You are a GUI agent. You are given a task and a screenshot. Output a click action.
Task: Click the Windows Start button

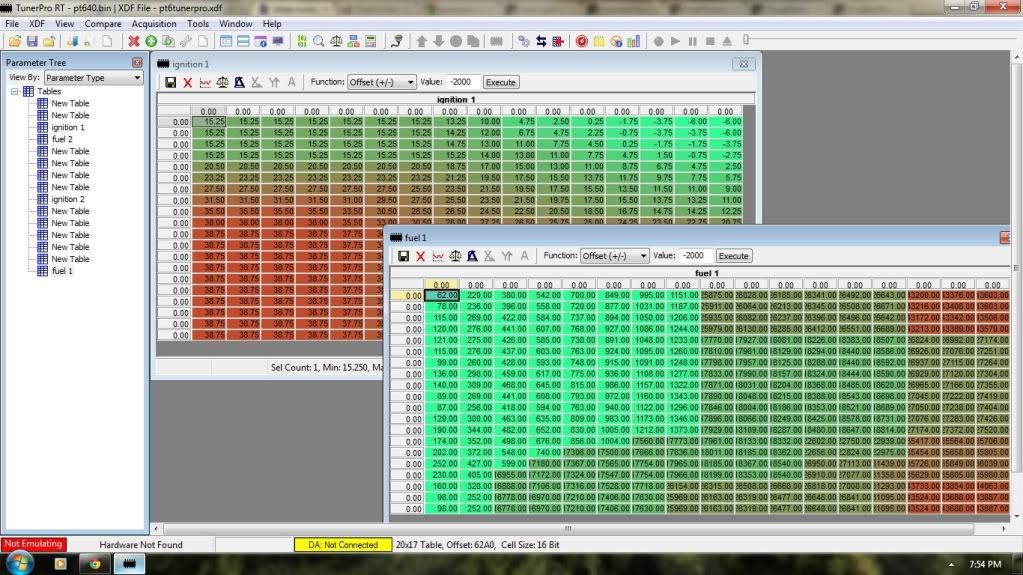click(18, 563)
